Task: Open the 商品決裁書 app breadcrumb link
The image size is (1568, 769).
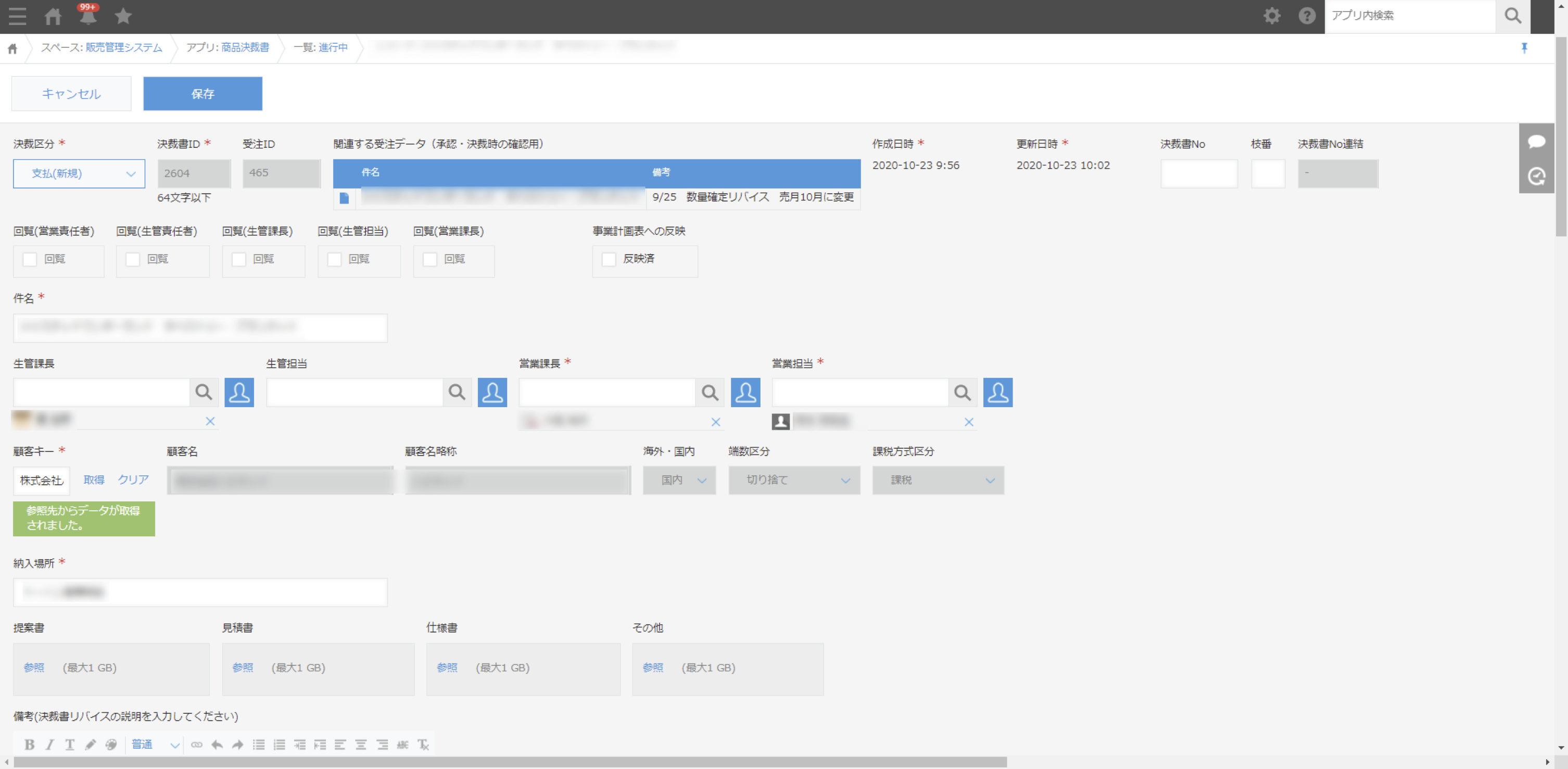Action: (245, 47)
